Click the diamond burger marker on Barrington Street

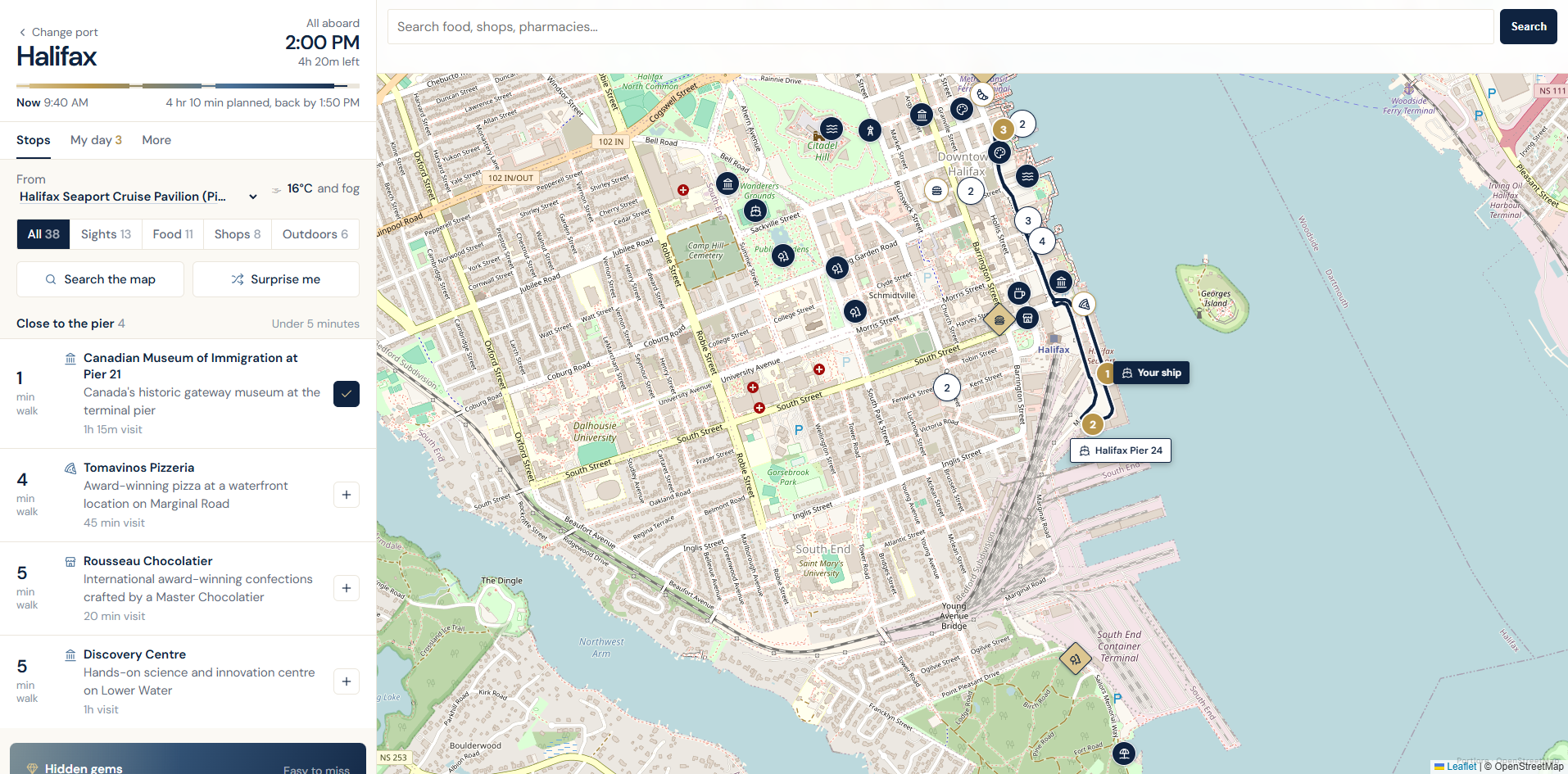coord(999,320)
